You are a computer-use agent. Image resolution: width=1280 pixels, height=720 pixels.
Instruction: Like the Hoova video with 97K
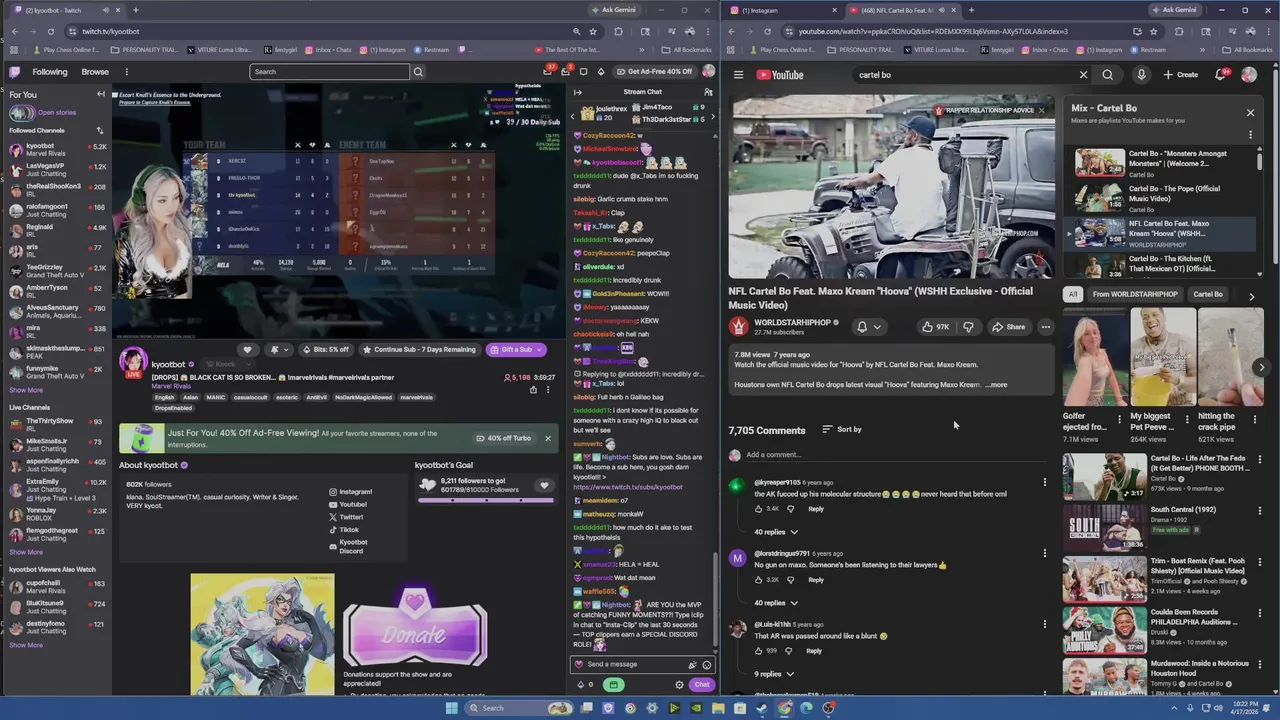[936, 327]
